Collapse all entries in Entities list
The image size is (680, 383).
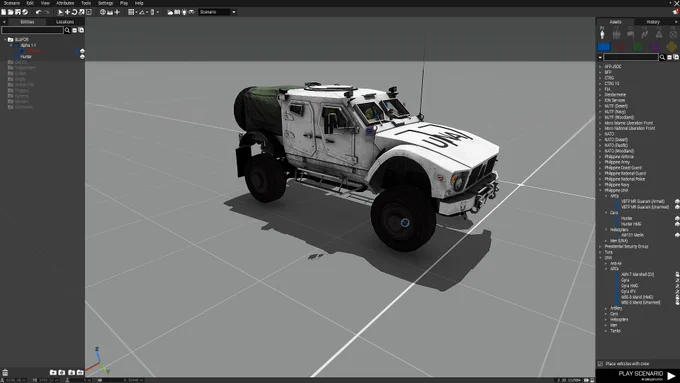[75, 30]
